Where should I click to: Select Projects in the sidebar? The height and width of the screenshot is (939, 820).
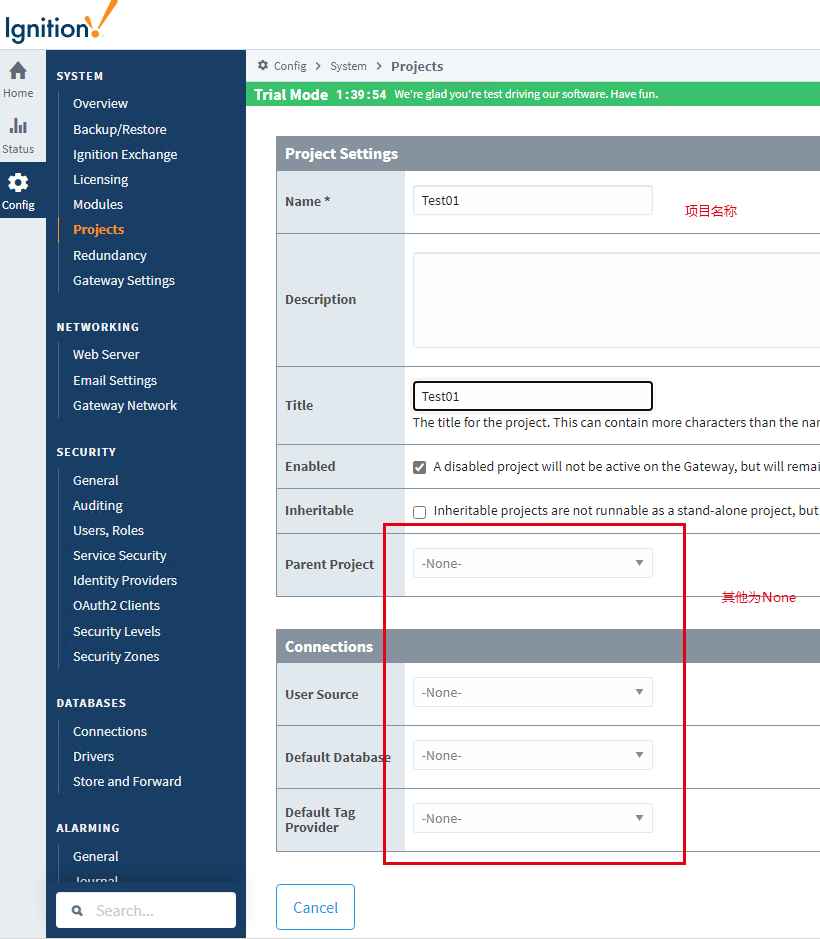click(99, 229)
